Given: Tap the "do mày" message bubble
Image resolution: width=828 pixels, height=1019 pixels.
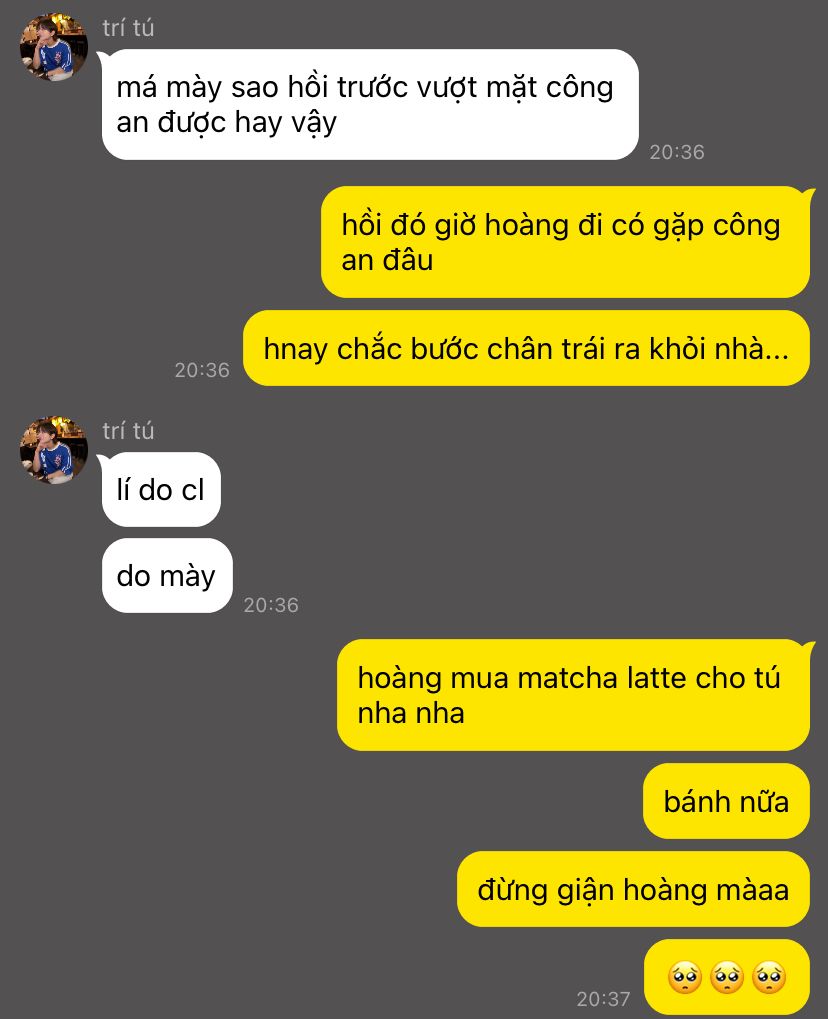Looking at the screenshot, I should pyautogui.click(x=167, y=575).
